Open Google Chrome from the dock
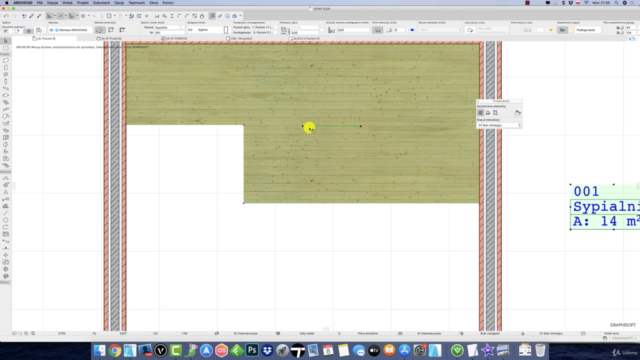This screenshot has height=360, width=640. [115, 350]
